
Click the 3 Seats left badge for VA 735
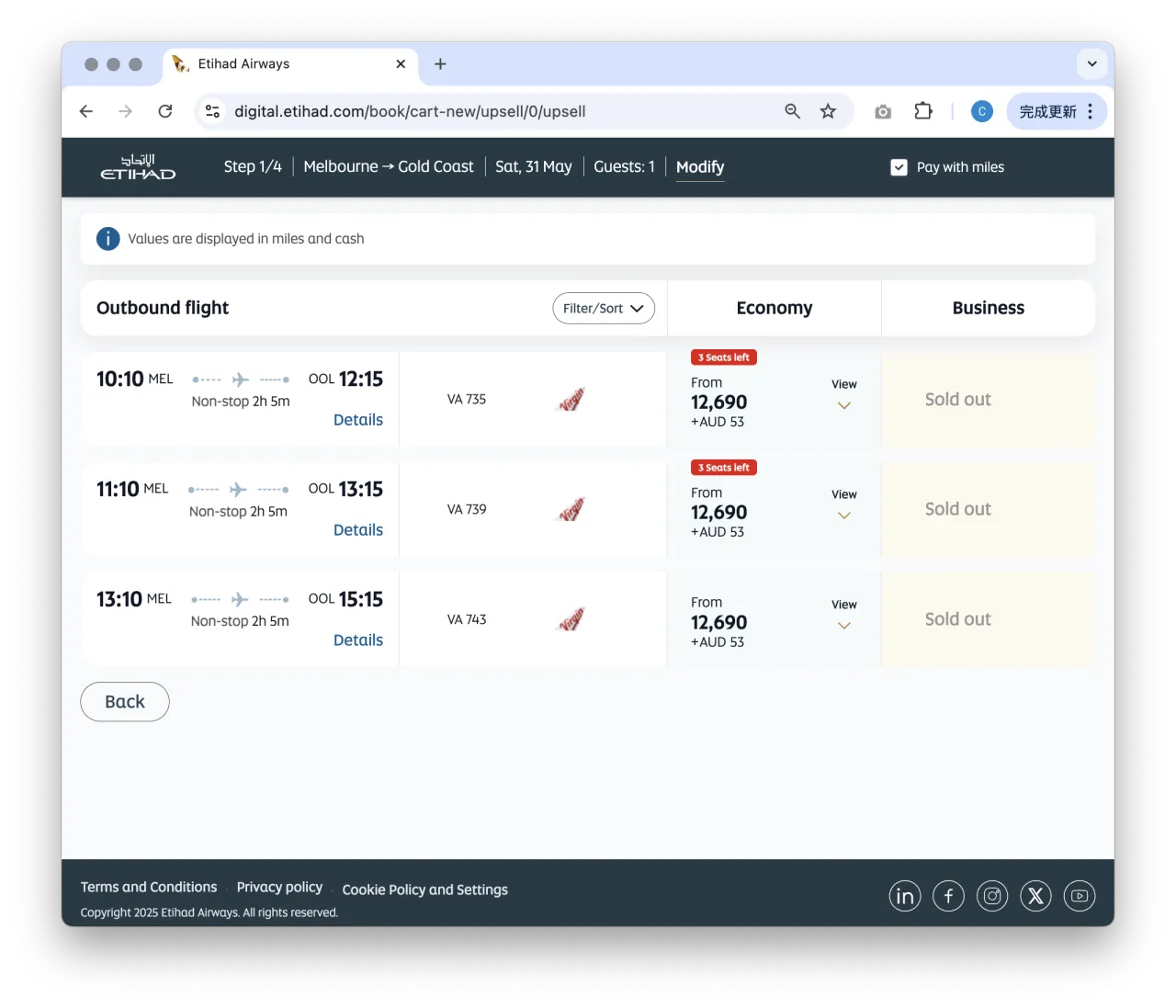point(724,357)
